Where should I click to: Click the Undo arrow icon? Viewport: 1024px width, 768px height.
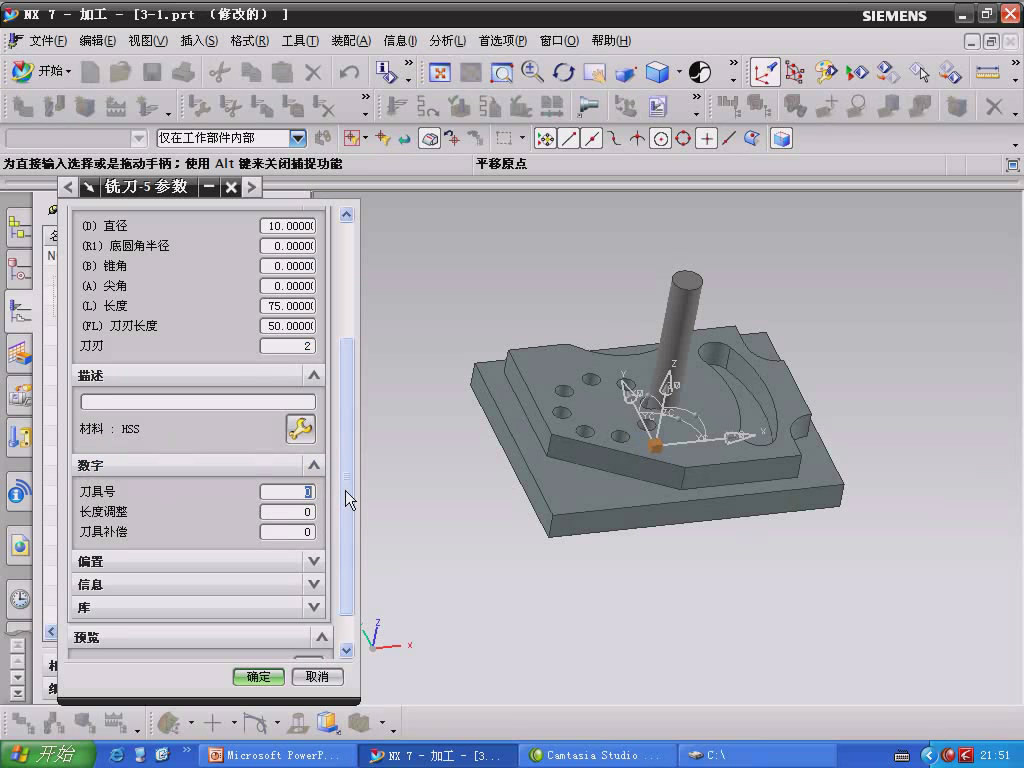click(349, 72)
